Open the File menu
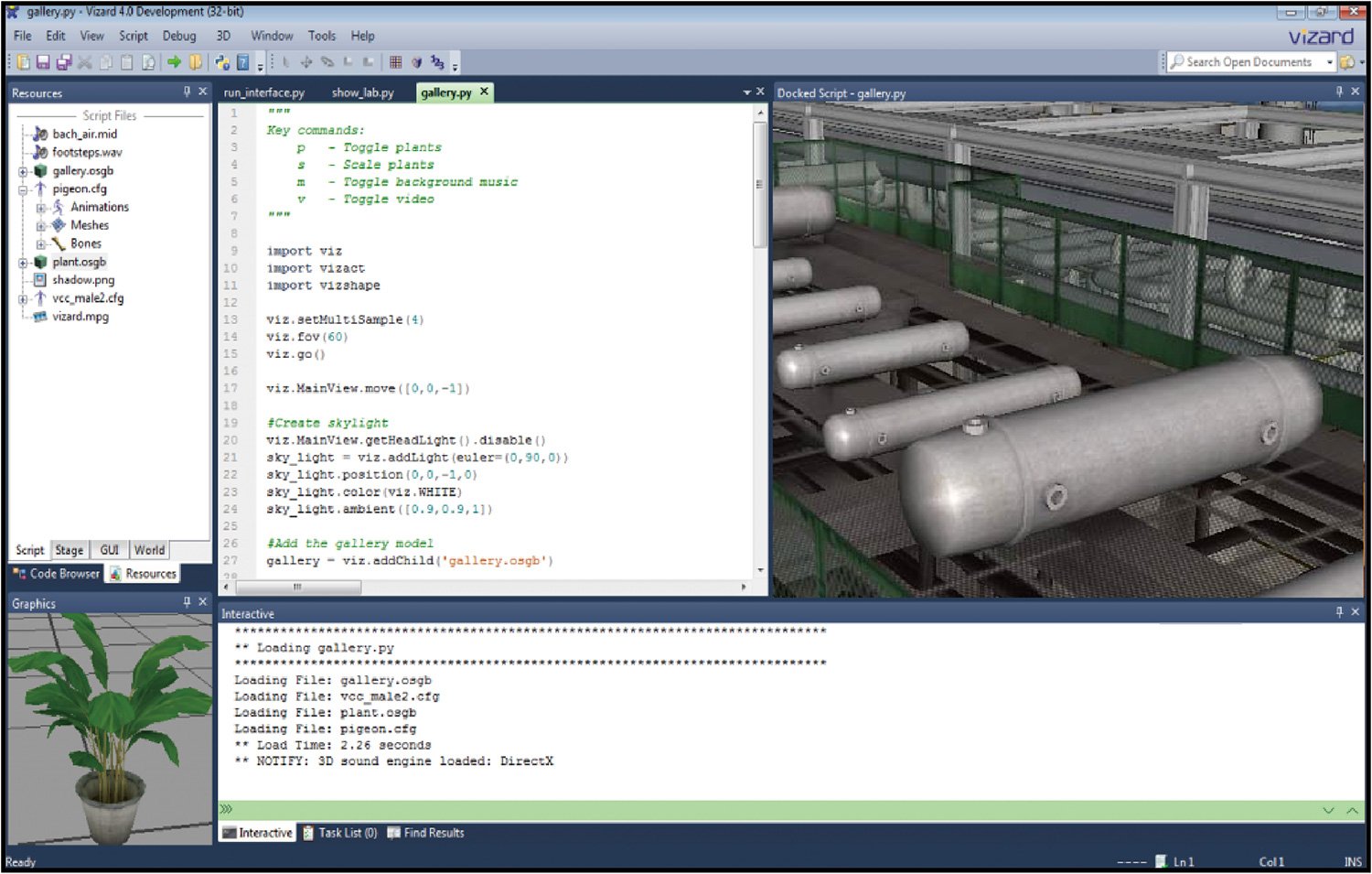1372x874 pixels. (23, 36)
